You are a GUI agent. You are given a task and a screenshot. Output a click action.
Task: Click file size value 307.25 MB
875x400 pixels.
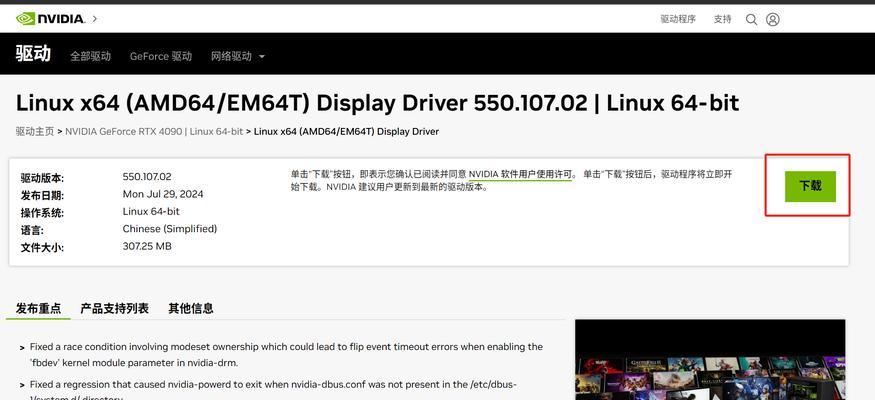(x=147, y=246)
